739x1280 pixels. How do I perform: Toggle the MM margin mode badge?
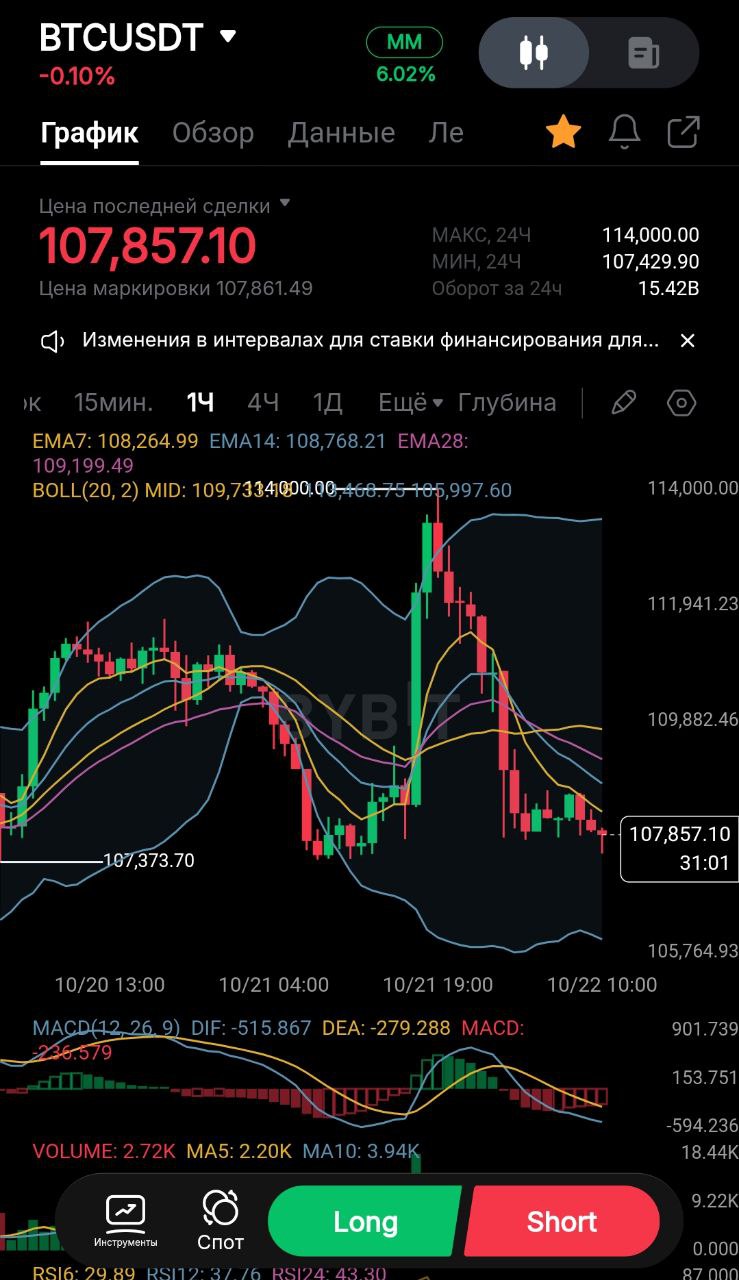pos(404,43)
